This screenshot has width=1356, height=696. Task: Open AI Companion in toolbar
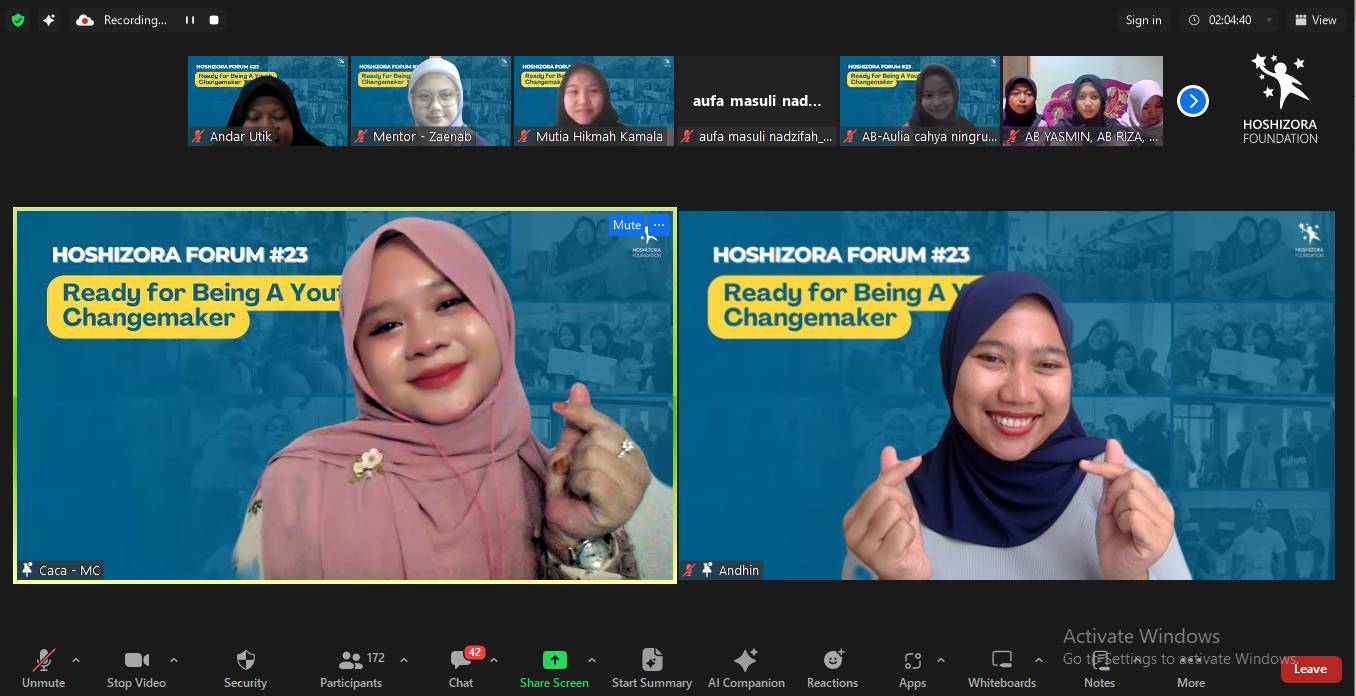746,668
